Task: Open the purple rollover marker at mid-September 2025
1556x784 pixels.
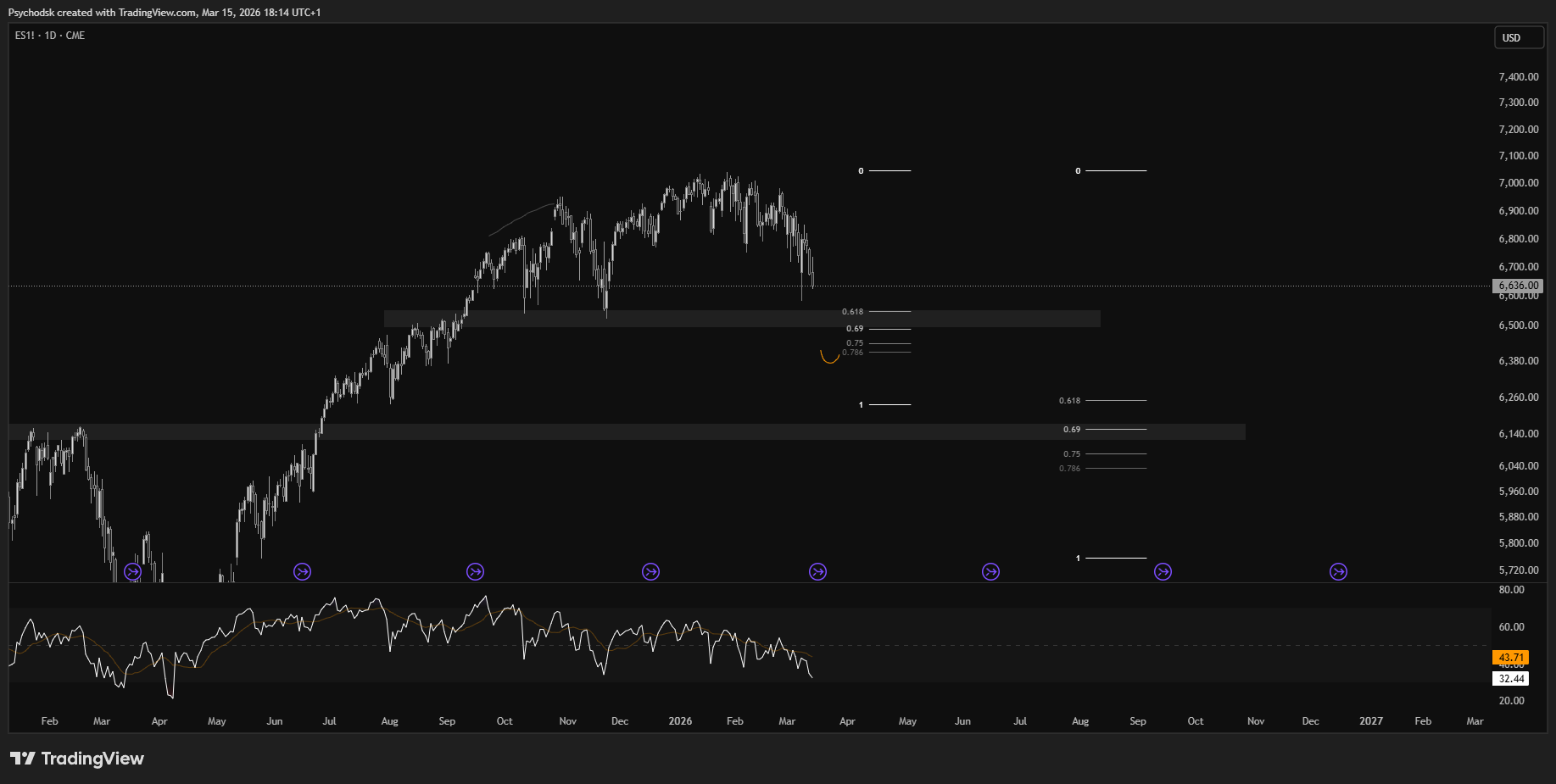Action: pyautogui.click(x=475, y=572)
